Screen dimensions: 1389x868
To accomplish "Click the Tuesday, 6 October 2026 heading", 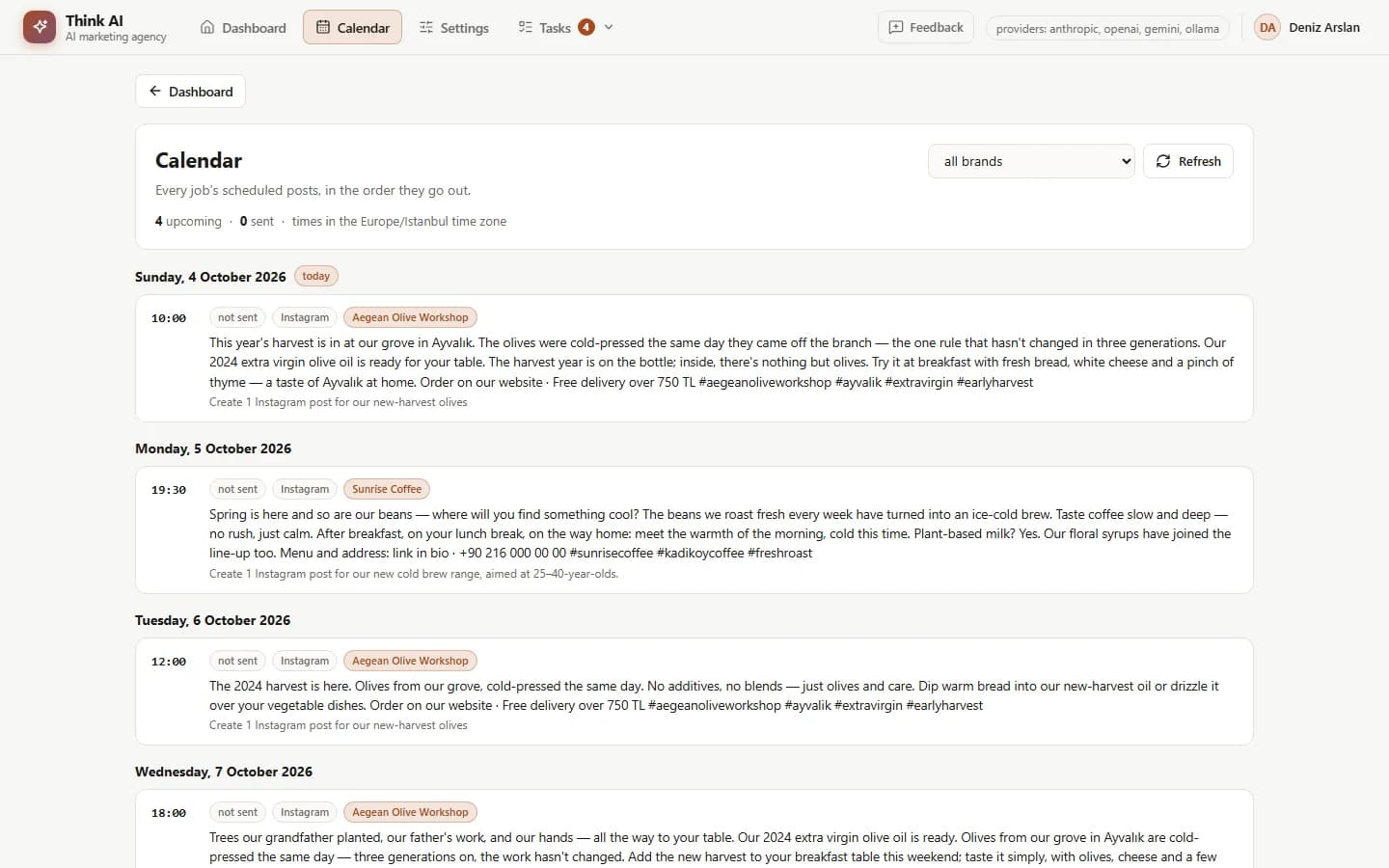I will 212,620.
